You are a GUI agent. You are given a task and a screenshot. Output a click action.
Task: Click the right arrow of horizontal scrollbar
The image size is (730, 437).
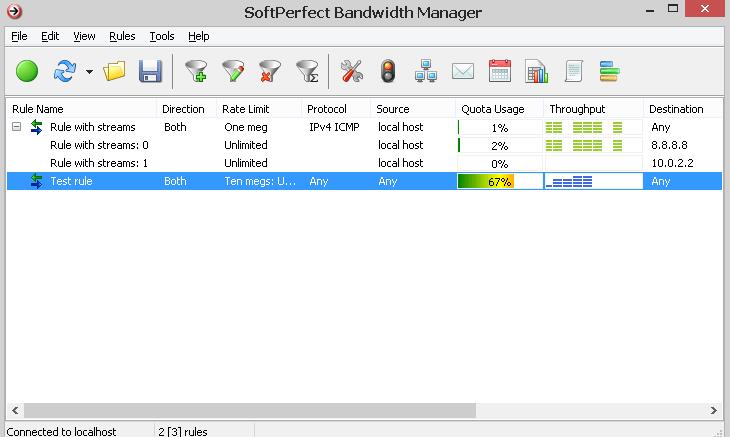point(714,410)
